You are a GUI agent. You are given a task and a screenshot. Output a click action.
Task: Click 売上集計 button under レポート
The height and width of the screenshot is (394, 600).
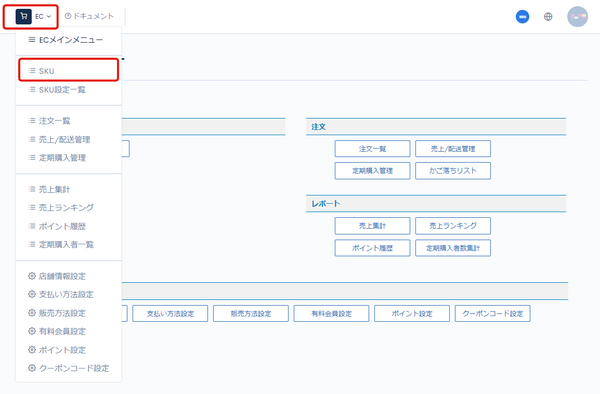point(372,226)
